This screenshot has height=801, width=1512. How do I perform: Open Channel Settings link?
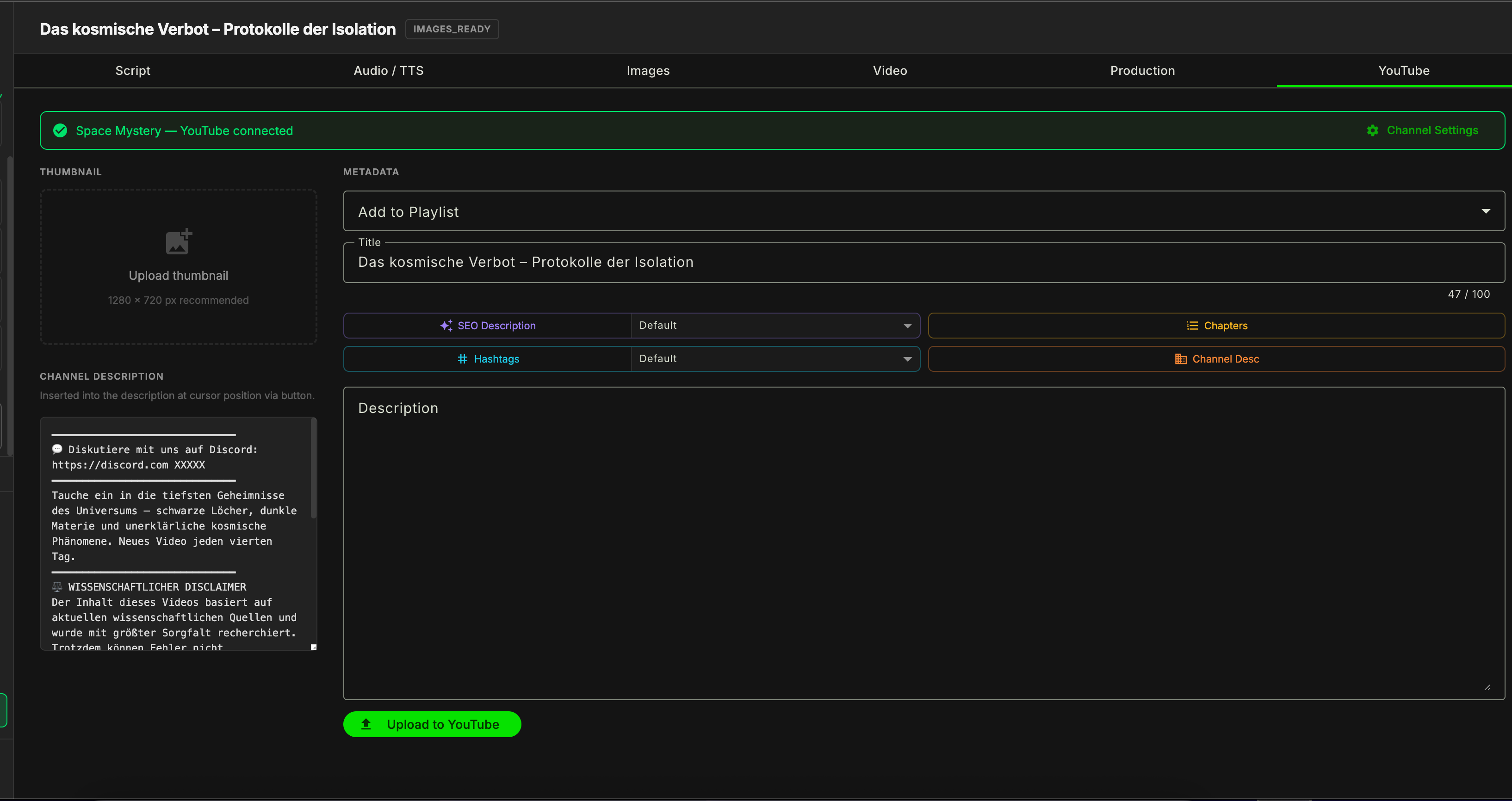click(x=1422, y=130)
